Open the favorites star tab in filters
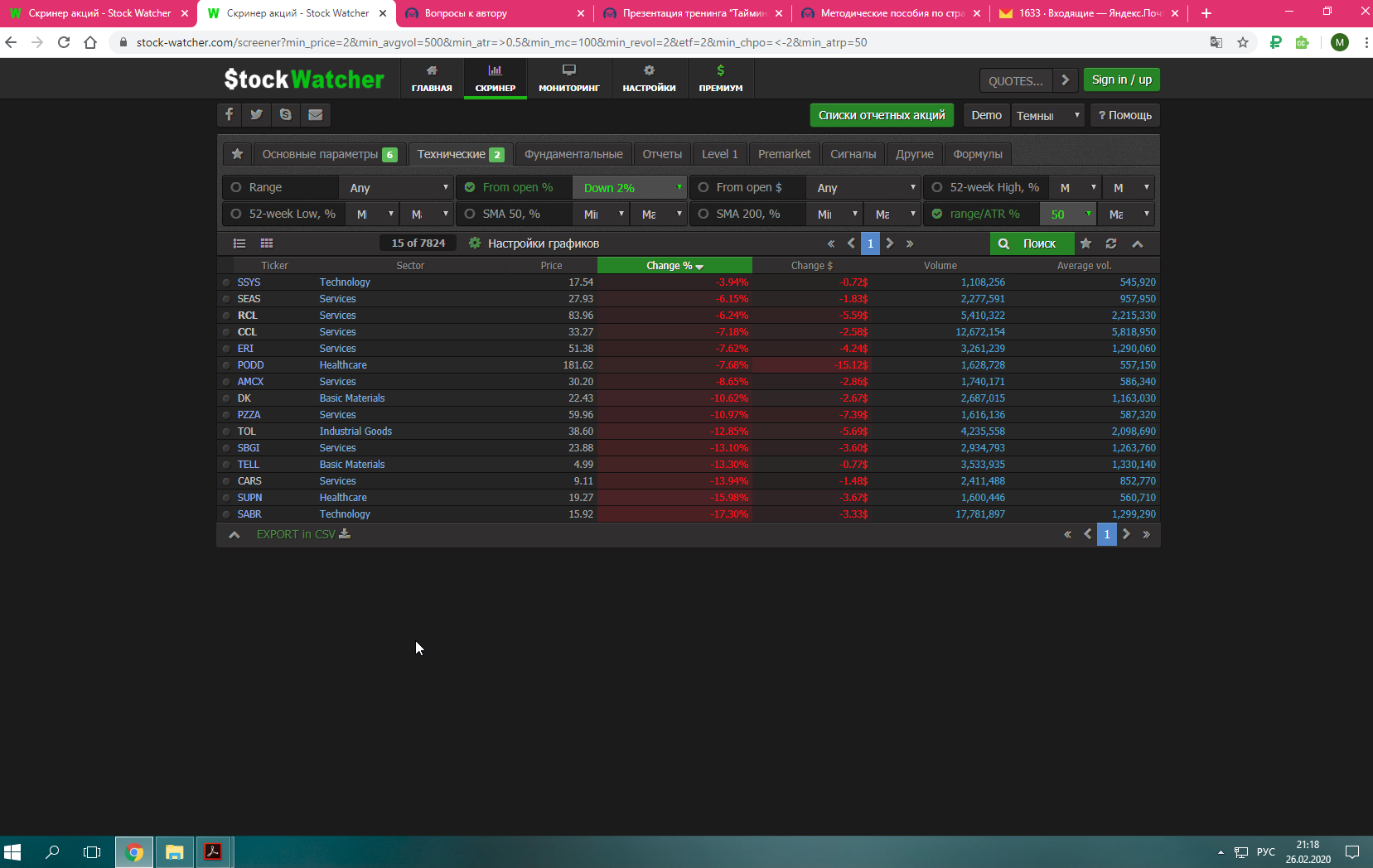This screenshot has width=1373, height=868. [x=237, y=154]
